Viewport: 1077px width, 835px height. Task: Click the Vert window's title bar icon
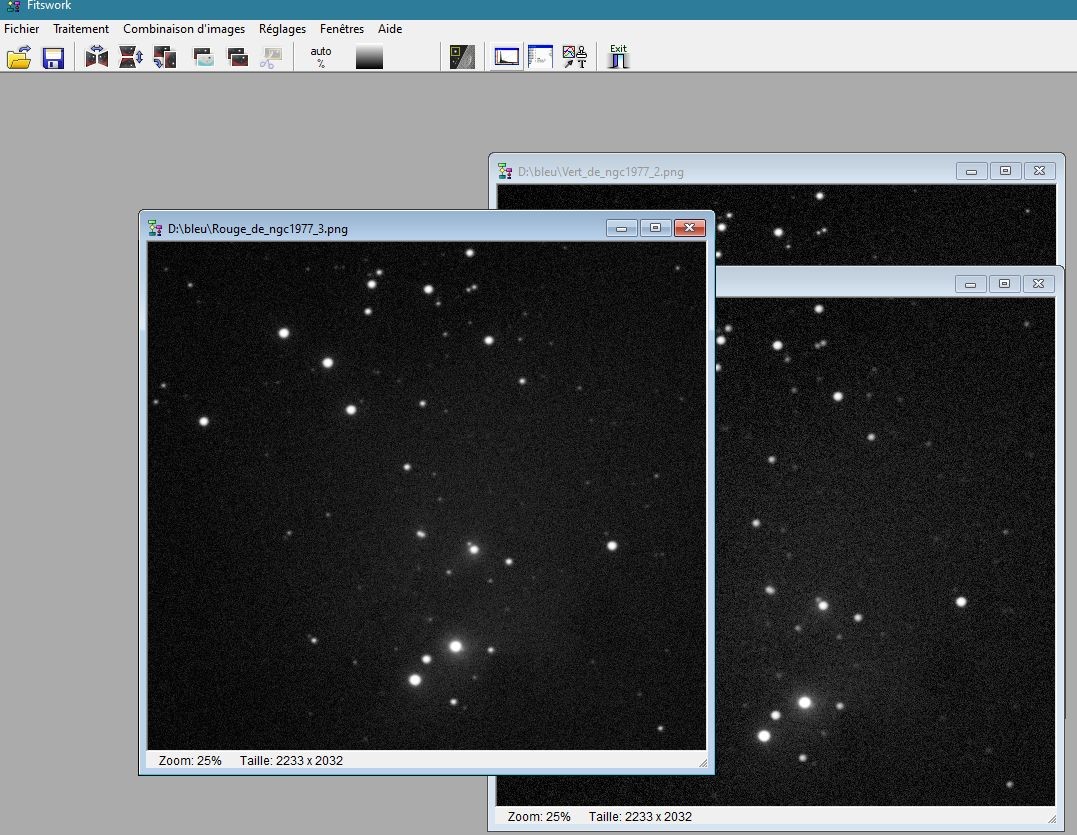pyautogui.click(x=506, y=171)
